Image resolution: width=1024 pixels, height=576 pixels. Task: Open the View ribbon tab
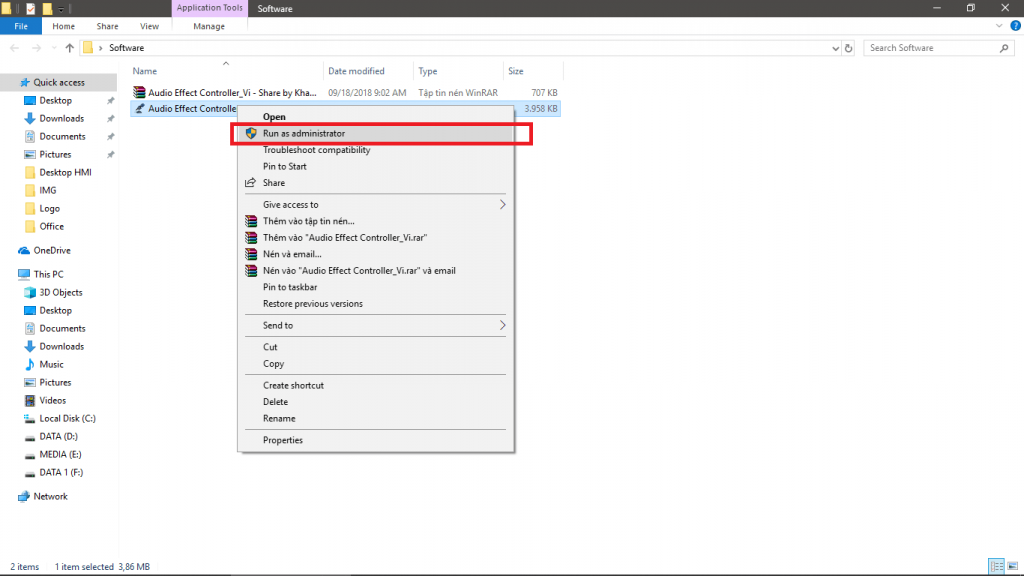click(149, 26)
